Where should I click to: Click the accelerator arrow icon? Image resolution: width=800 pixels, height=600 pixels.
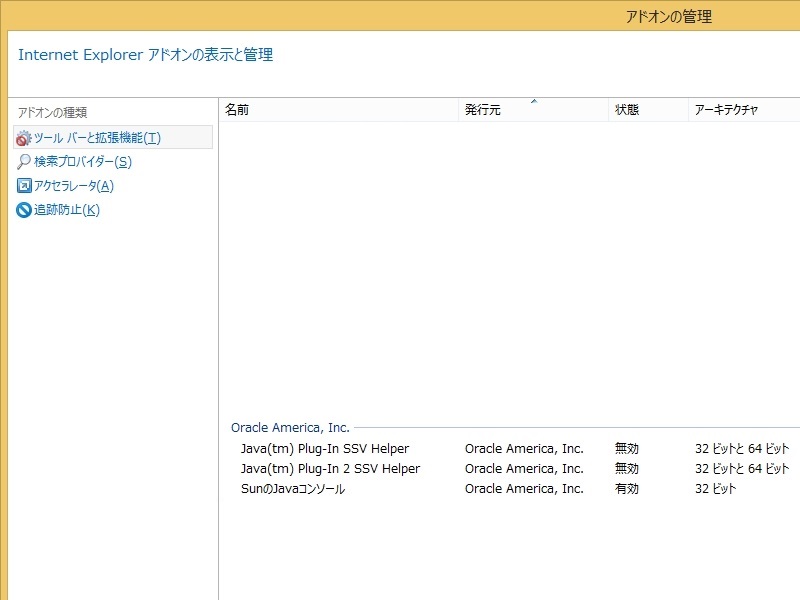(24, 186)
